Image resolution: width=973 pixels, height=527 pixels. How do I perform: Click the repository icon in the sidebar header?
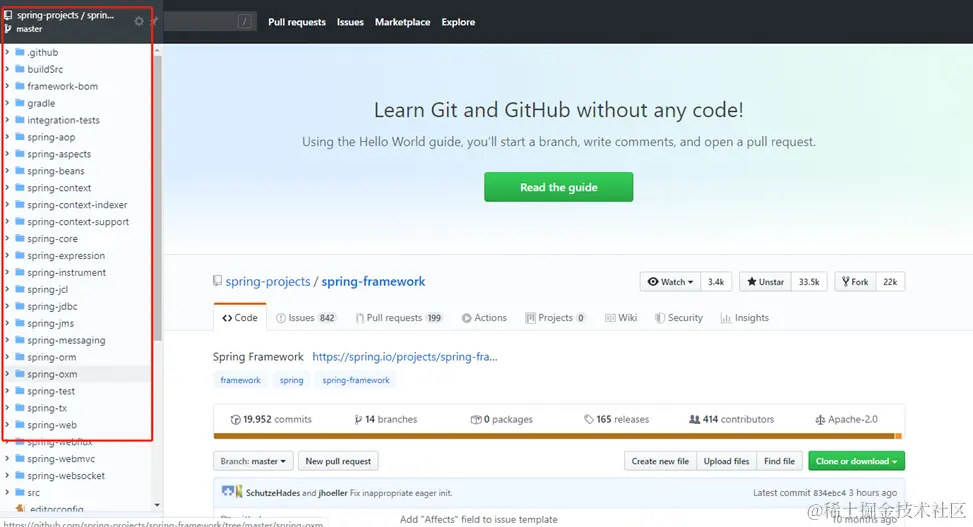point(8,15)
